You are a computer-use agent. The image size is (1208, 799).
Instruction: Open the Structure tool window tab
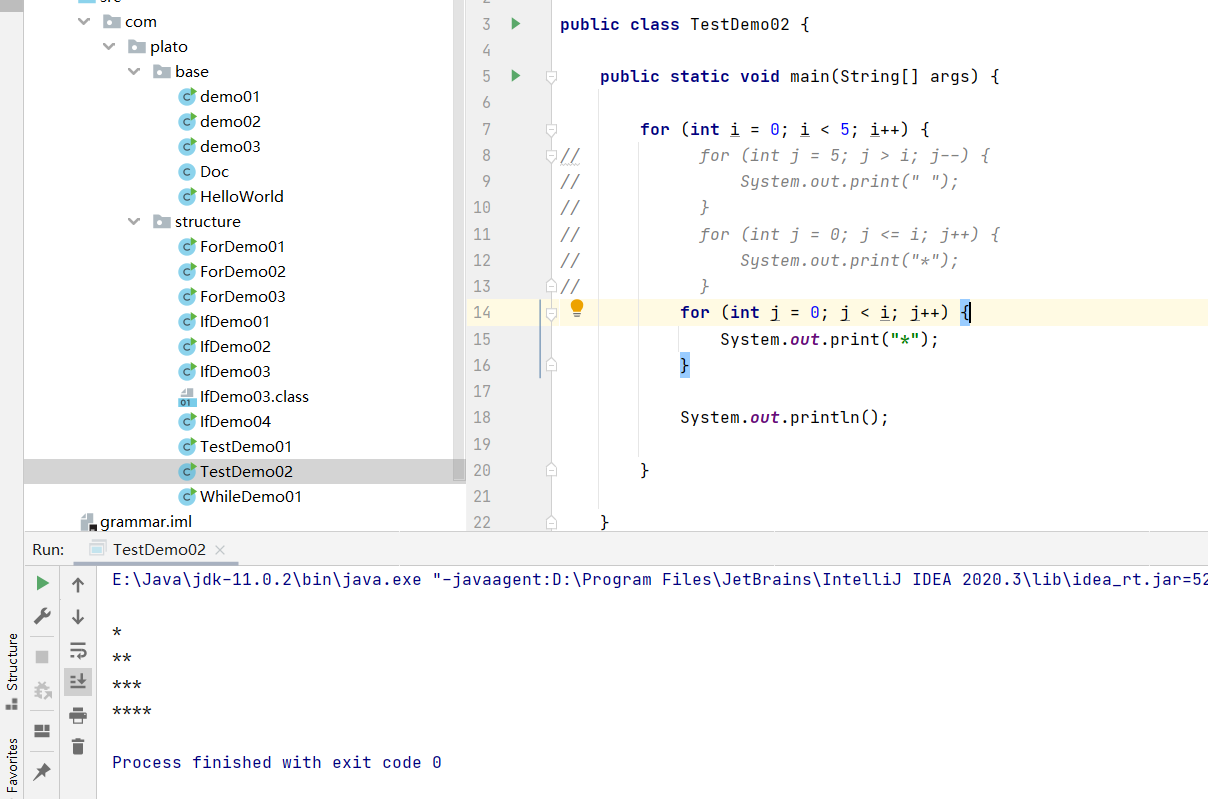(12, 669)
